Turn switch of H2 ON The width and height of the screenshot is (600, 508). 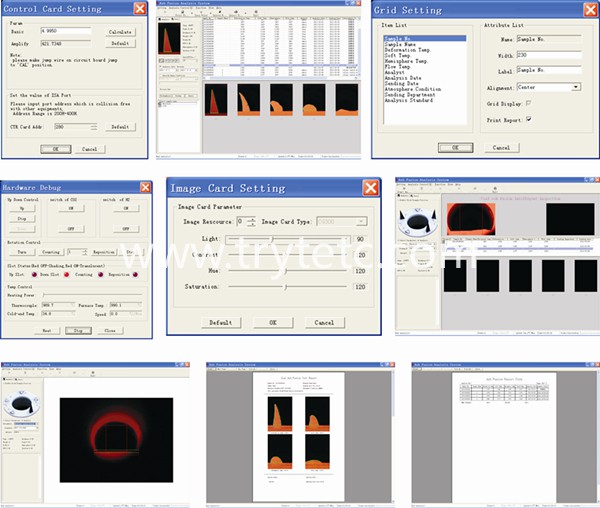click(x=126, y=208)
